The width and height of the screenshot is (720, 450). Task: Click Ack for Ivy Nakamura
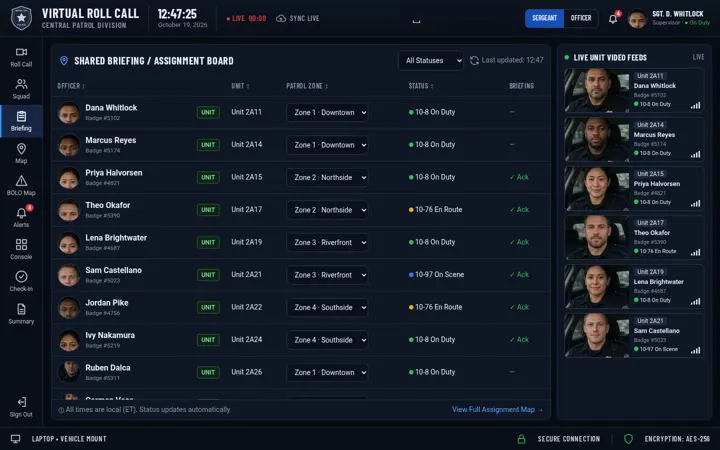519,339
